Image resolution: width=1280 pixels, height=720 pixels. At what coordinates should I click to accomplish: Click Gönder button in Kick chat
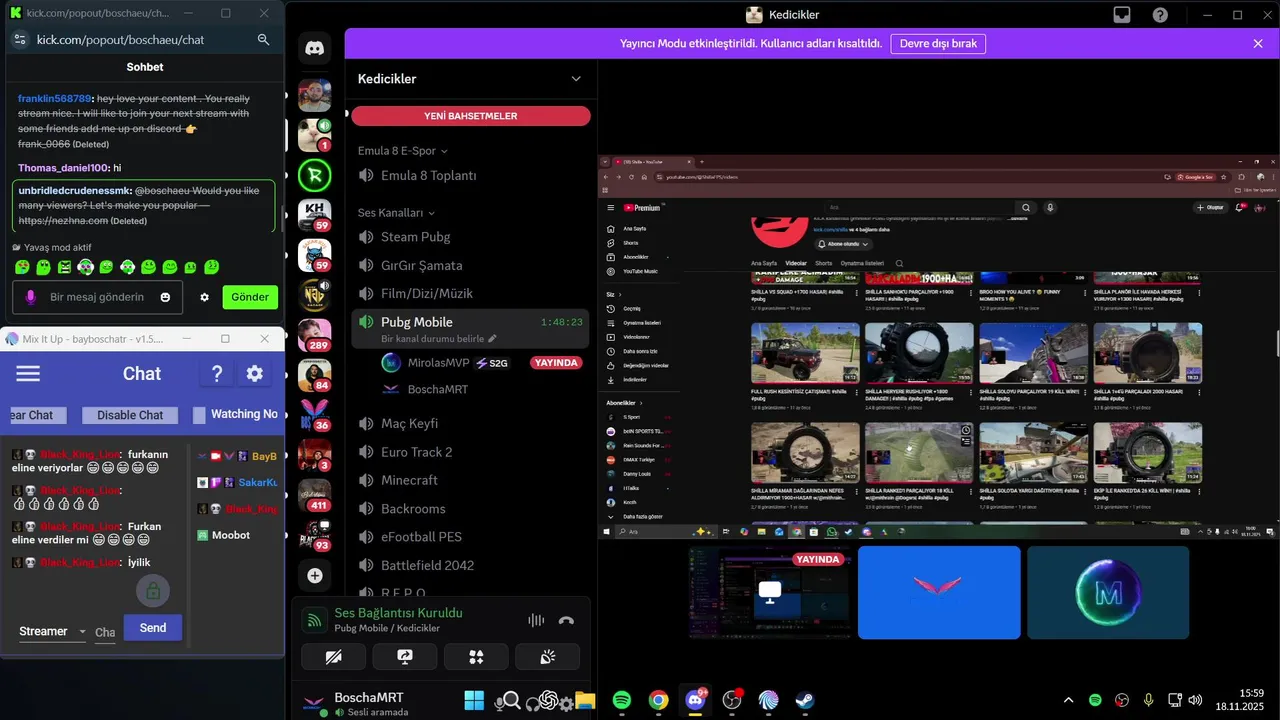[x=250, y=297]
